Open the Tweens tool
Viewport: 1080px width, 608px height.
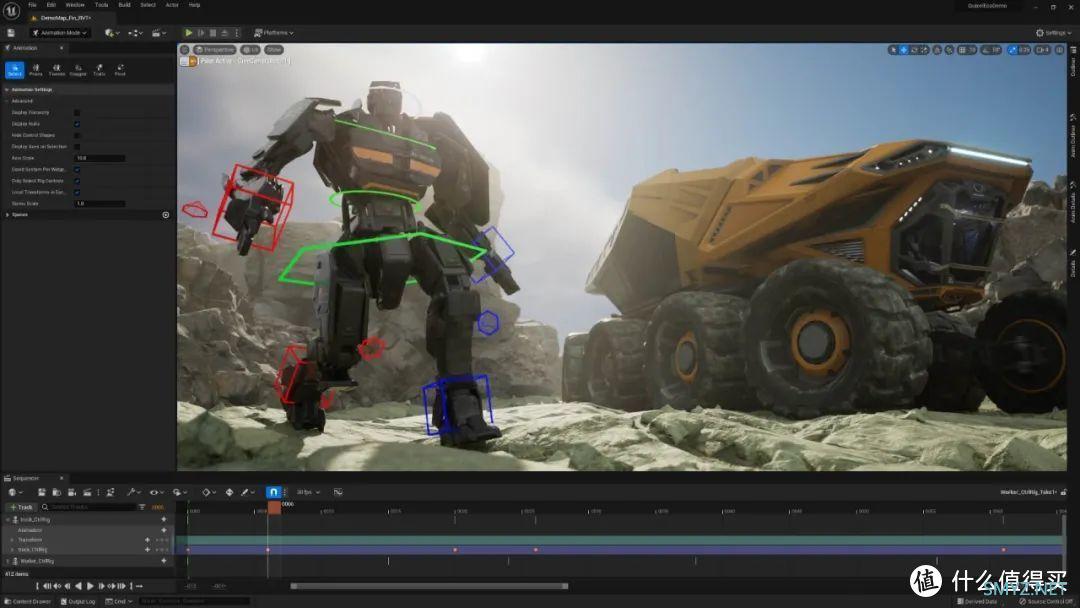(x=57, y=70)
